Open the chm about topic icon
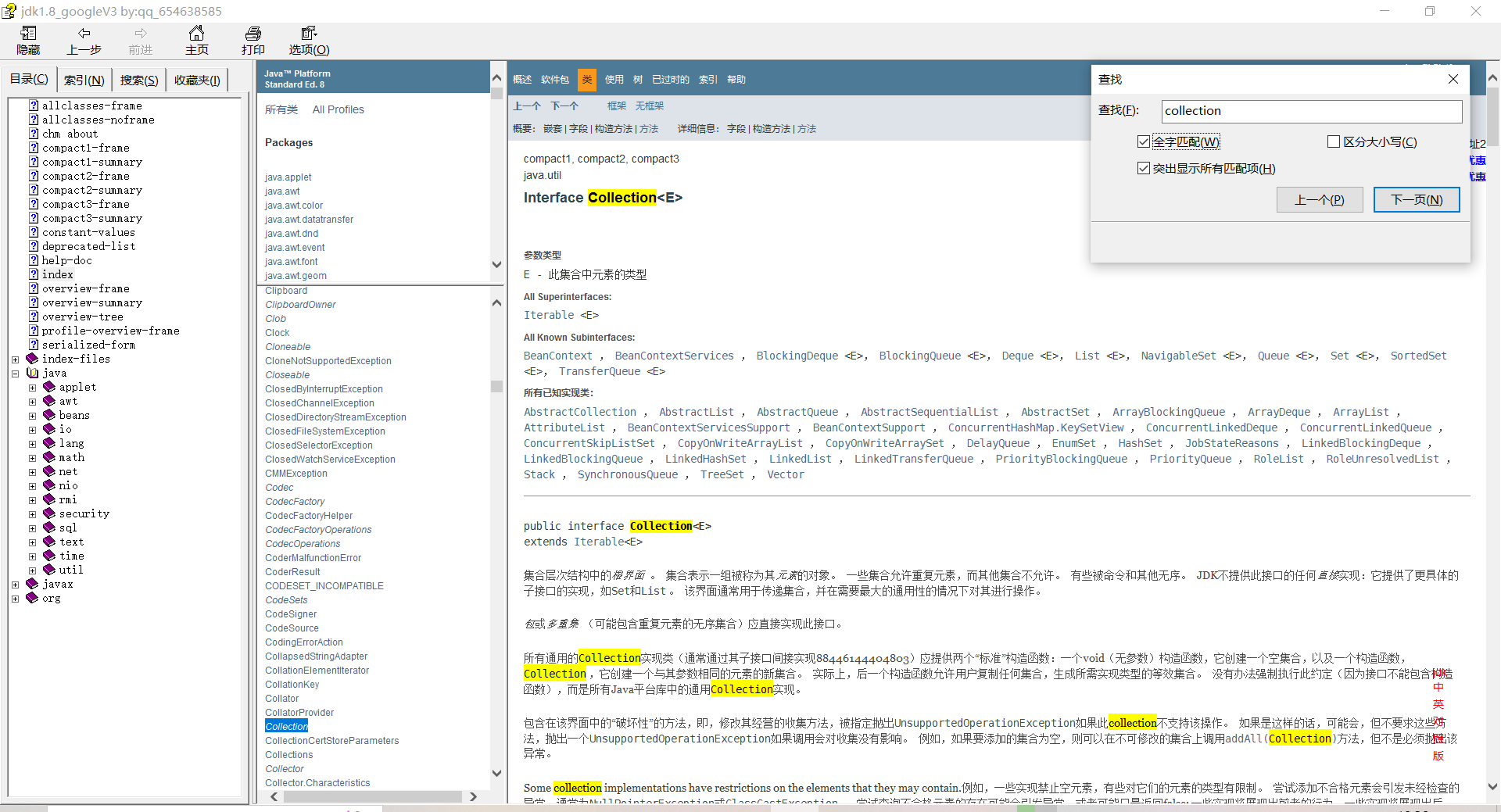1501x812 pixels. 34,134
